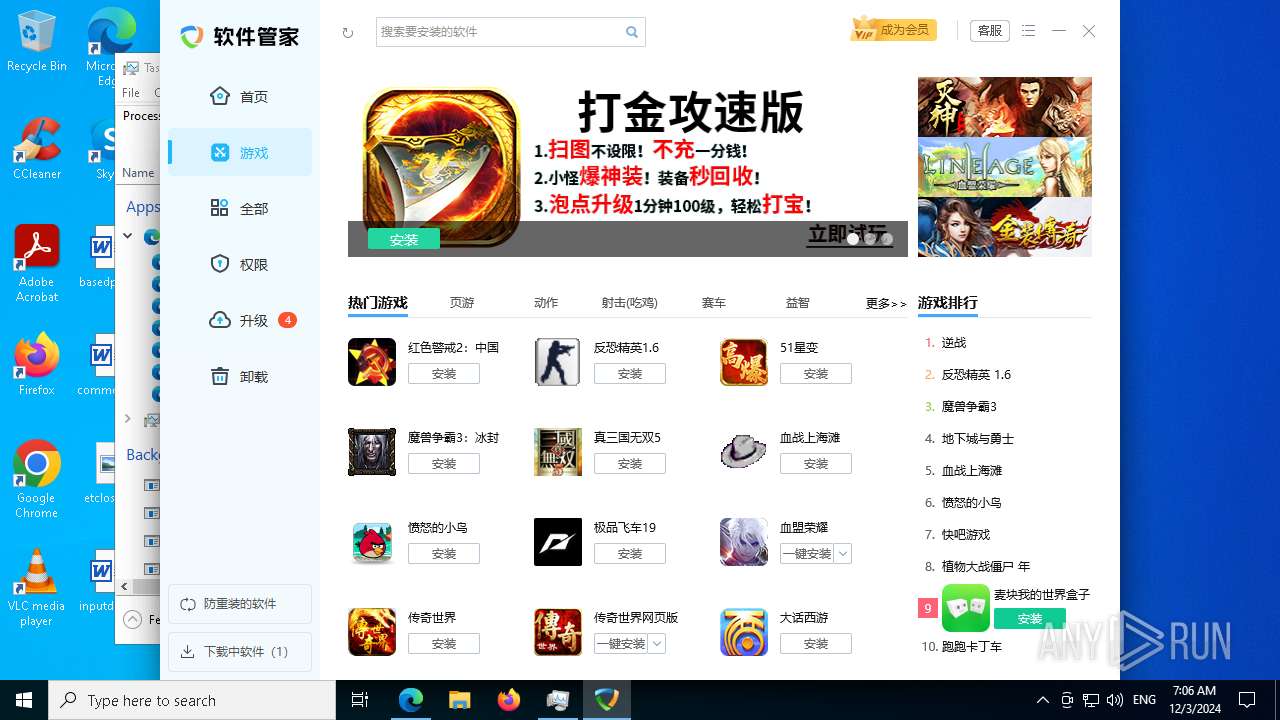Open the 全部 all-software section

[240, 209]
